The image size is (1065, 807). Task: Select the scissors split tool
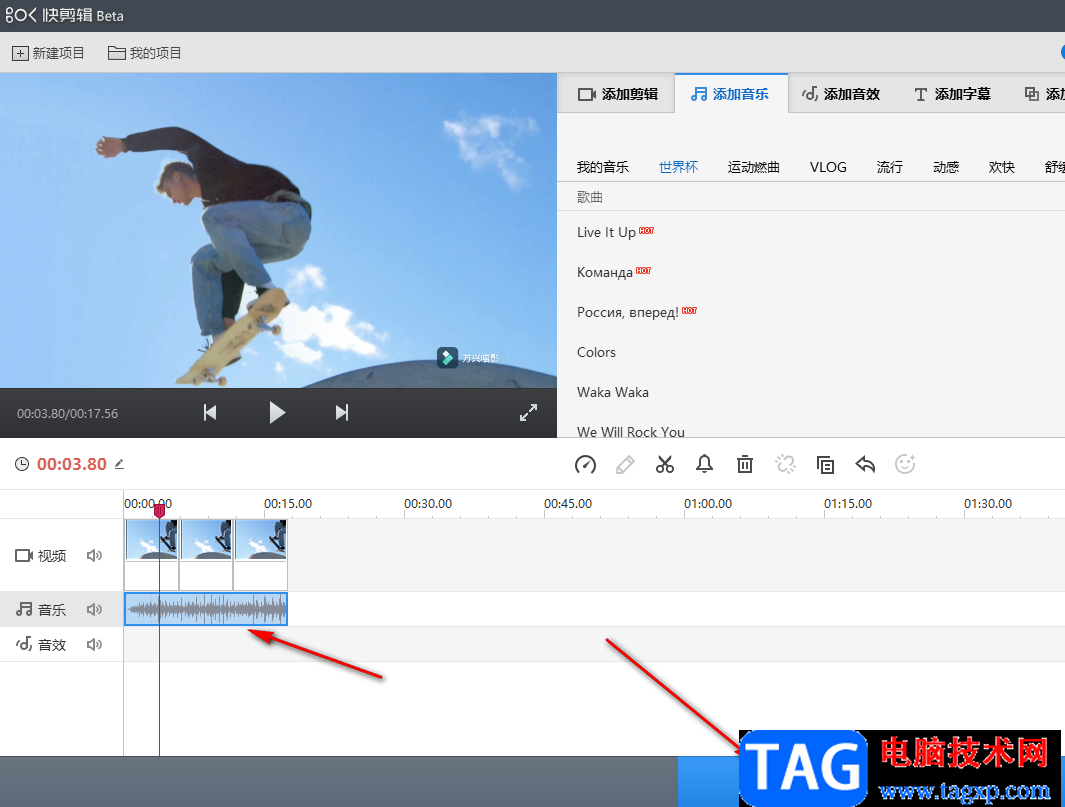665,465
